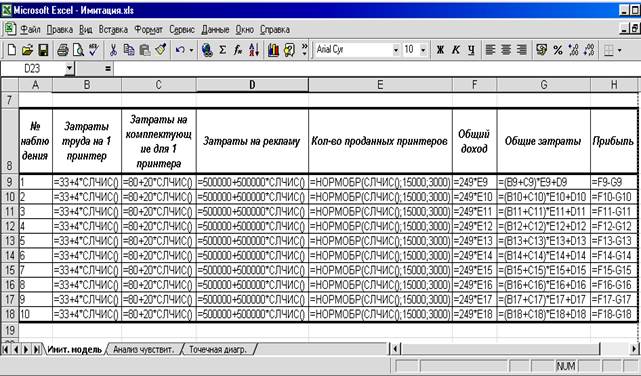Create a new workbook with New icon
This screenshot has height=376, width=641.
tap(12, 50)
